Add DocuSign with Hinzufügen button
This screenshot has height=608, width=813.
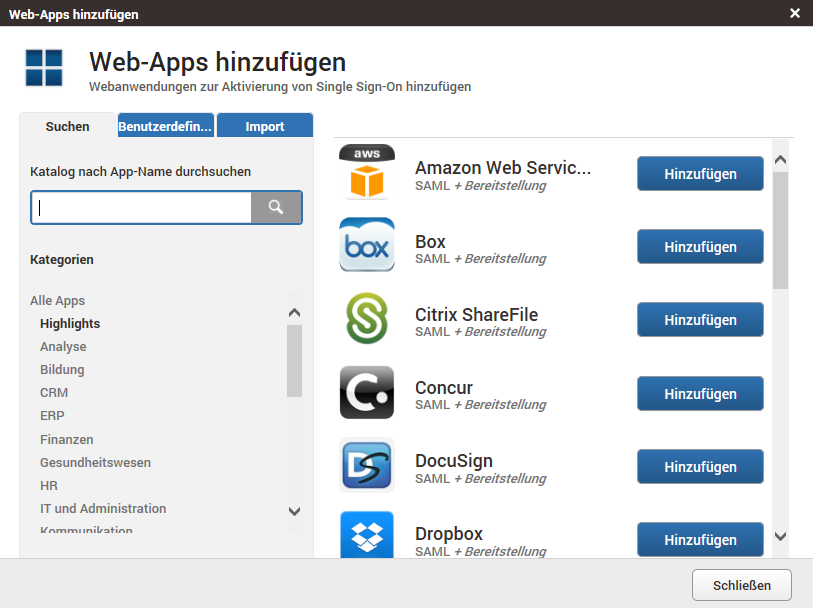tap(700, 466)
